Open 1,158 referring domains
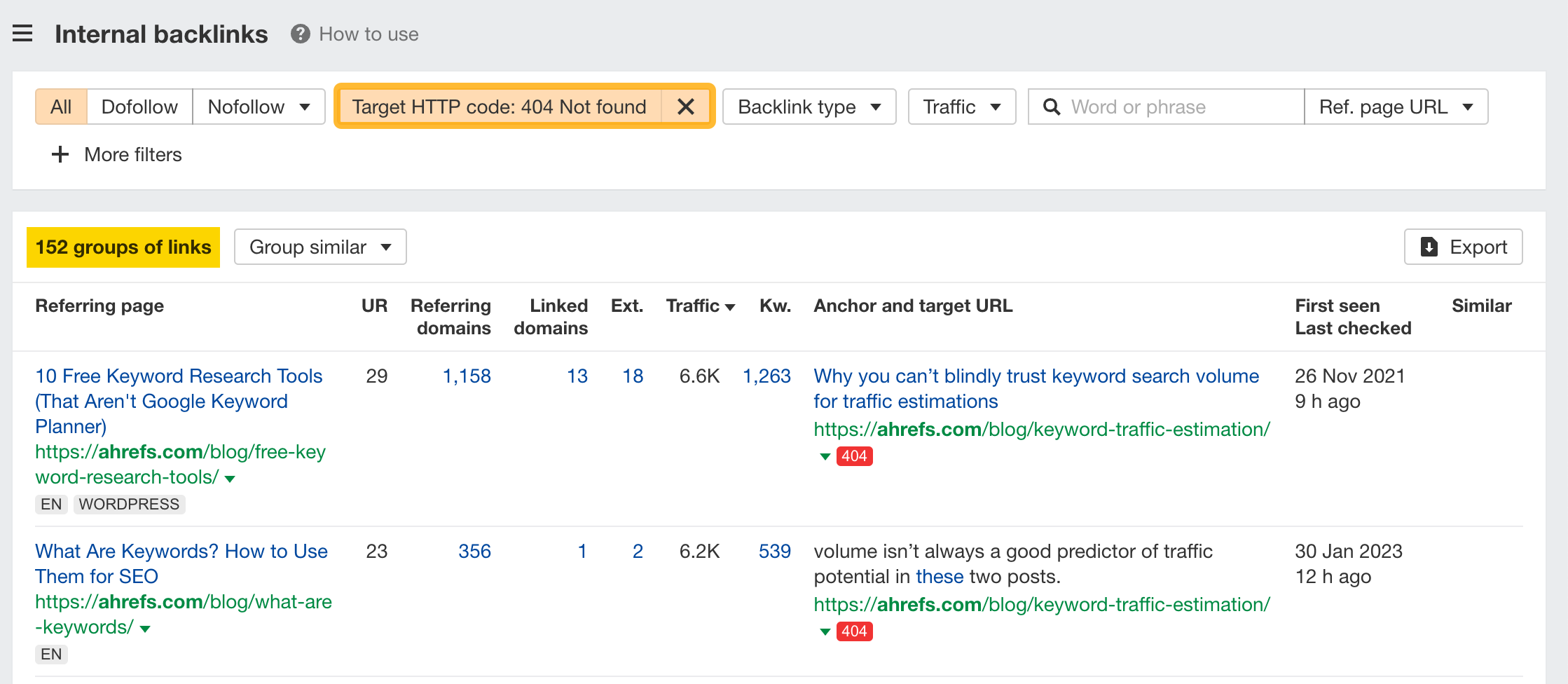The width and height of the screenshot is (1568, 684). tap(467, 376)
